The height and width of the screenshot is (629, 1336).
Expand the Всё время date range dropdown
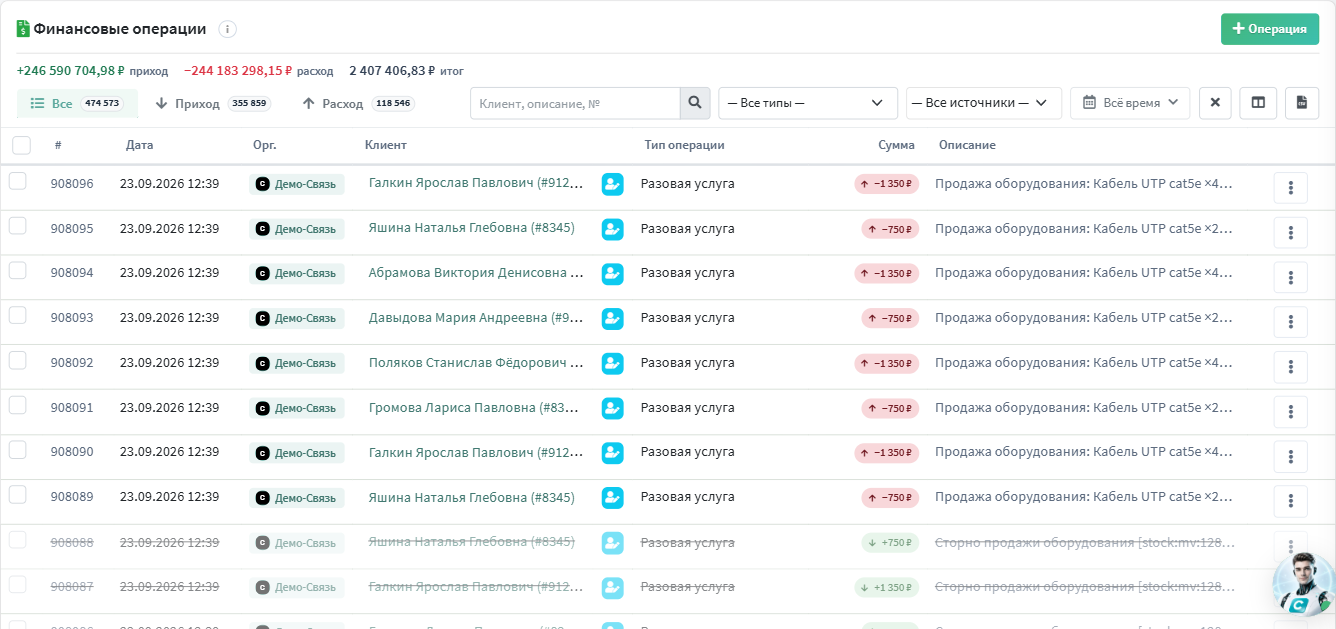[1130, 103]
